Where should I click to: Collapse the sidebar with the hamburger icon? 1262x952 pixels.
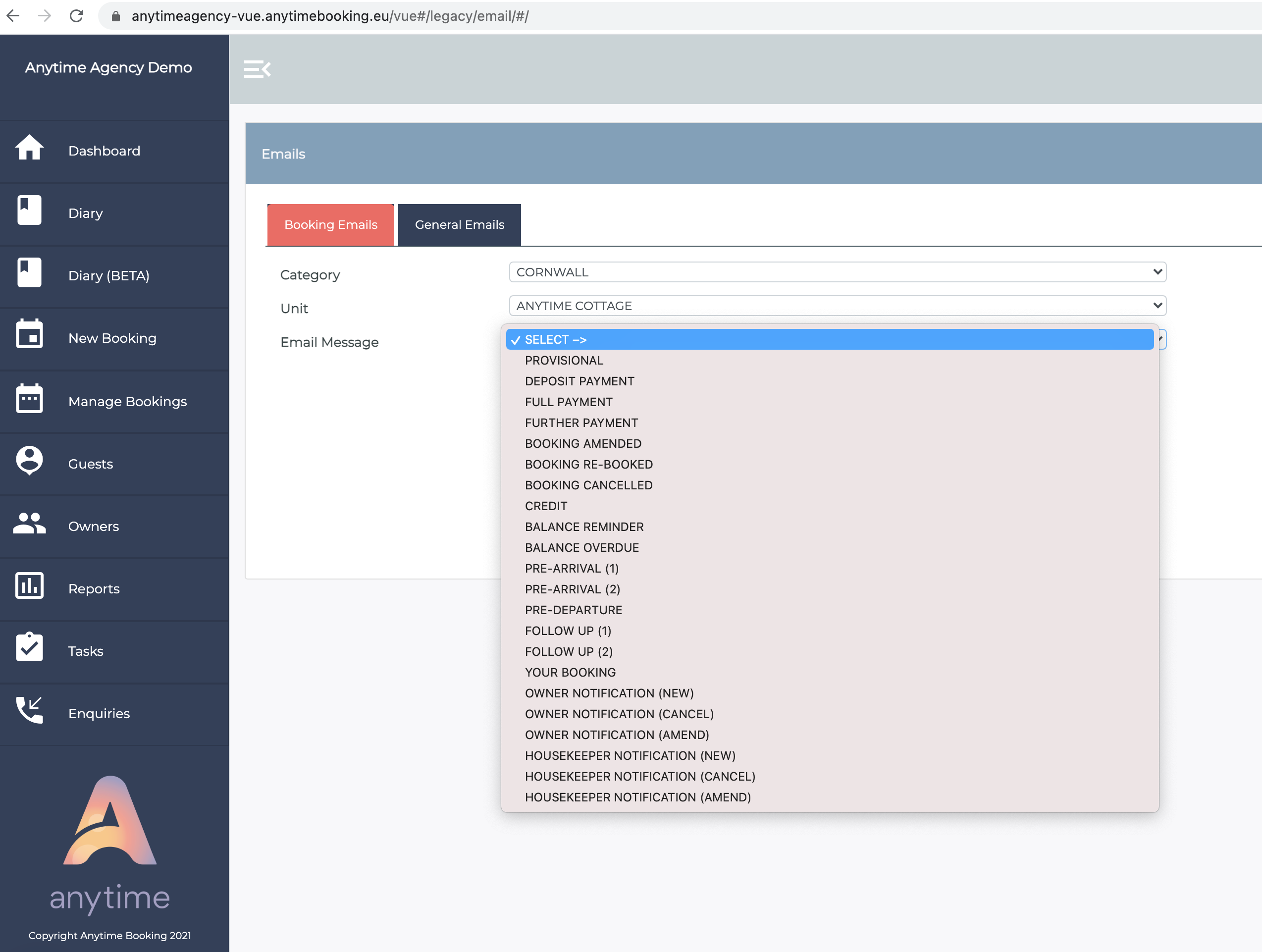(x=258, y=69)
